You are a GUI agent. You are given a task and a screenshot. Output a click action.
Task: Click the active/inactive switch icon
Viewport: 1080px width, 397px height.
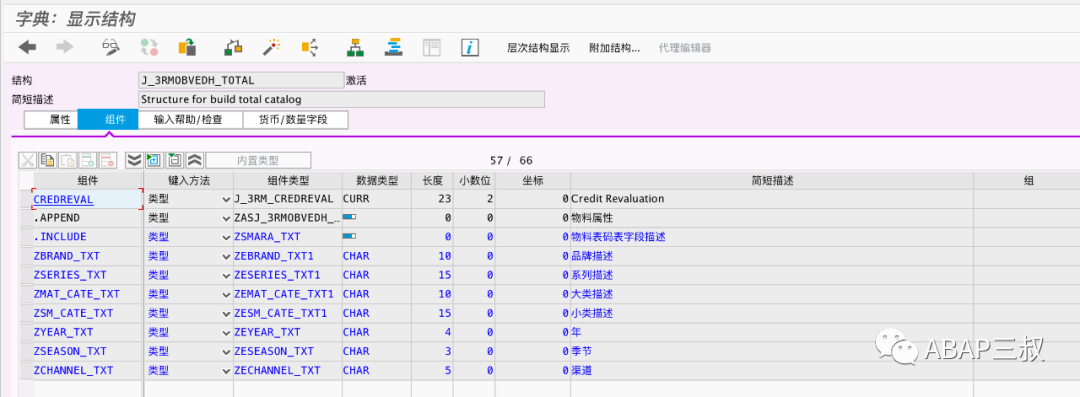(149, 47)
